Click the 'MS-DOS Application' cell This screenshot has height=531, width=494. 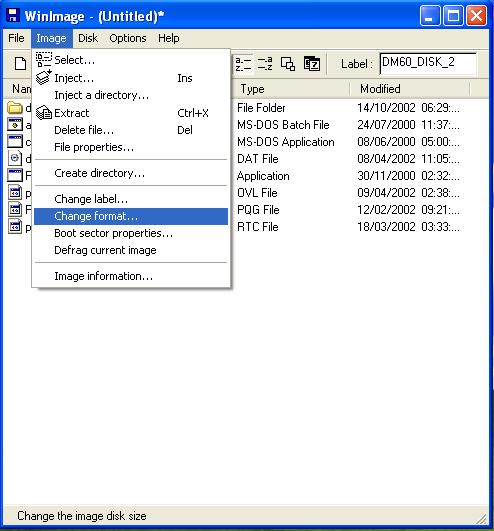tap(285, 142)
